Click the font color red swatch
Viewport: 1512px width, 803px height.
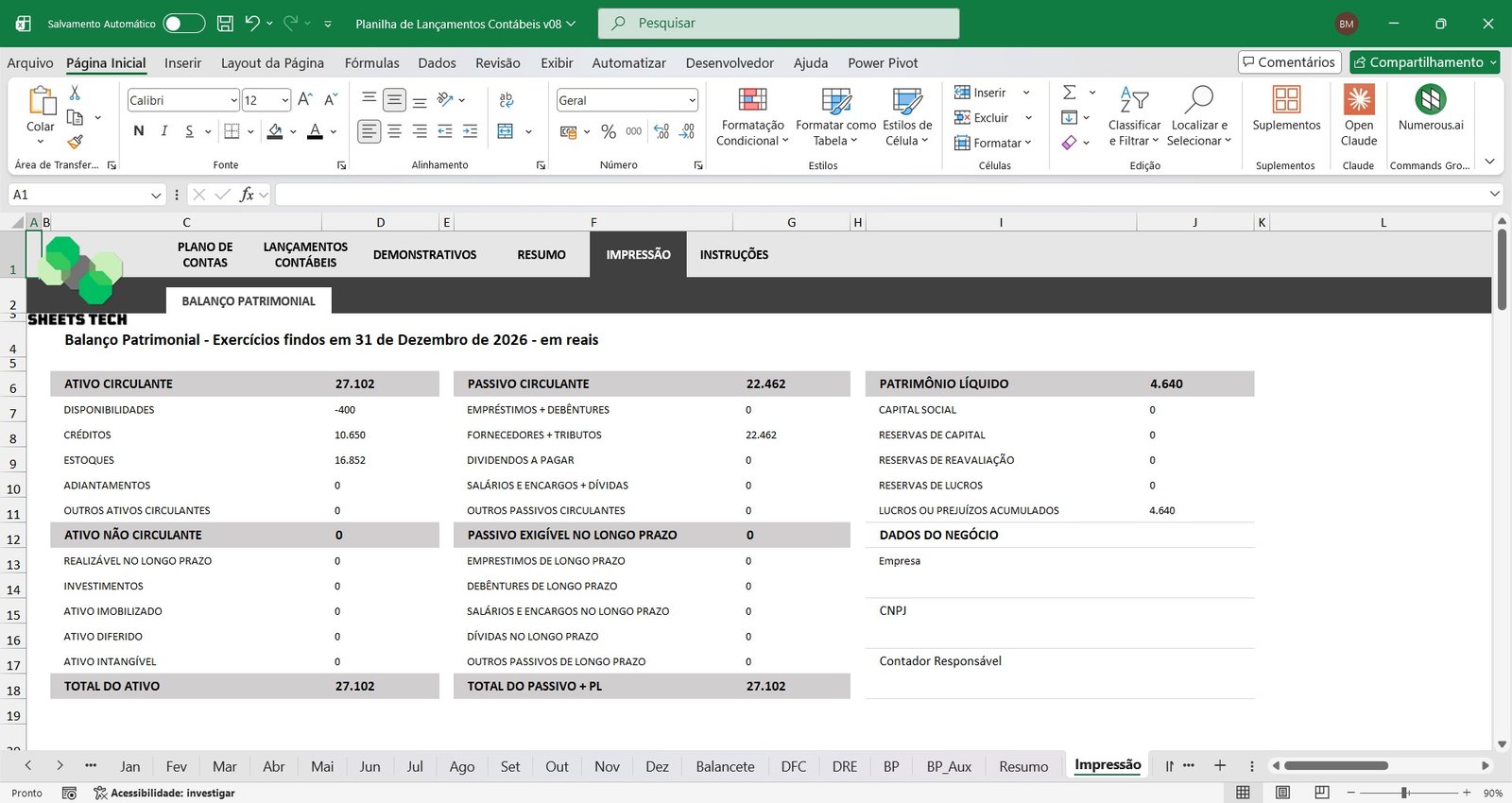315,132
